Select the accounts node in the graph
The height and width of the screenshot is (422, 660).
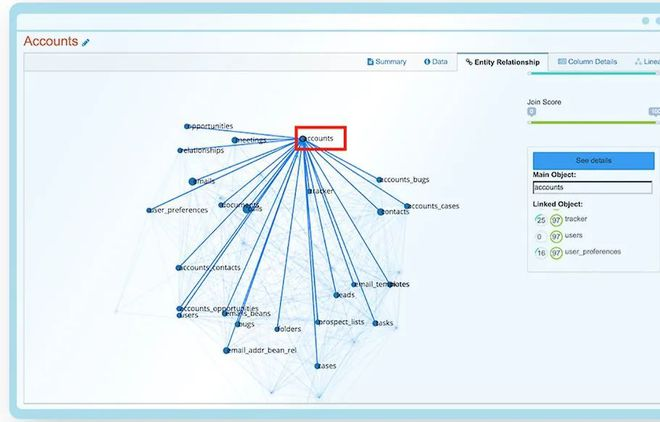tap(303, 139)
